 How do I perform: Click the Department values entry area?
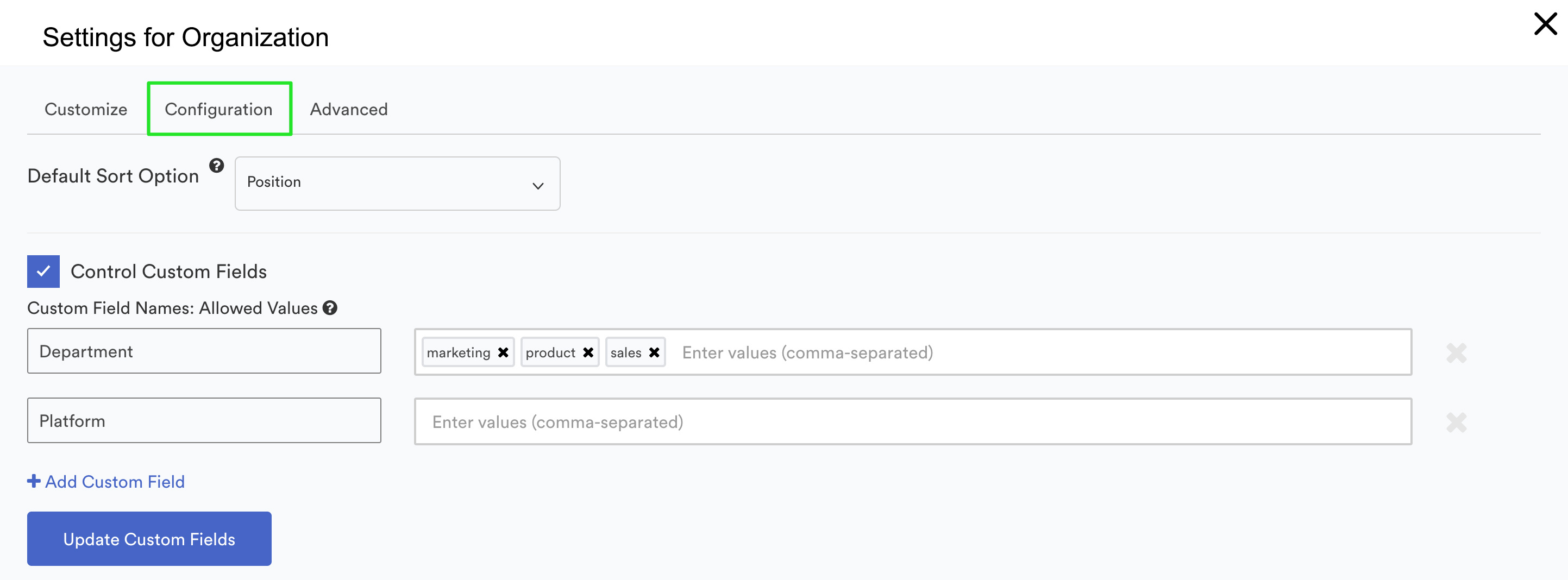pyautogui.click(x=1041, y=352)
